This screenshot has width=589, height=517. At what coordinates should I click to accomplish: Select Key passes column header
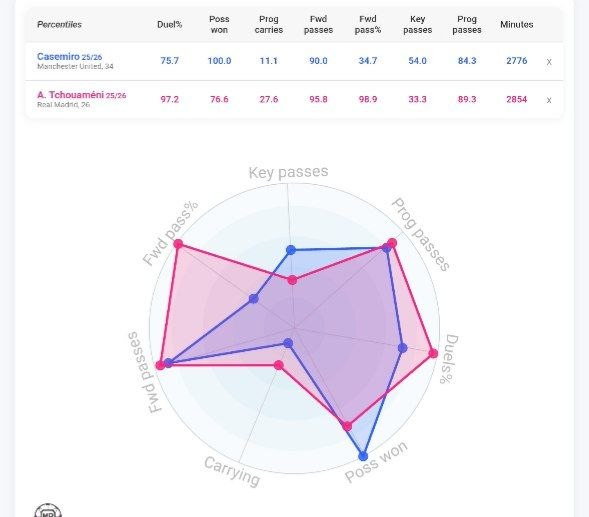[x=417, y=24]
